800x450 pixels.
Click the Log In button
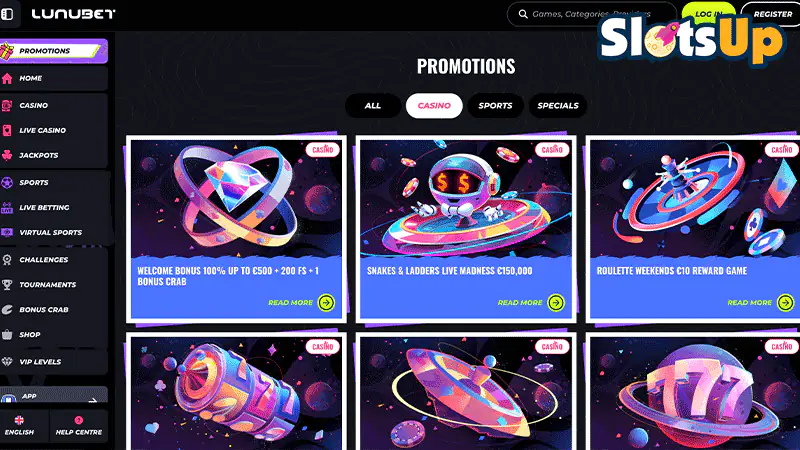pos(709,14)
